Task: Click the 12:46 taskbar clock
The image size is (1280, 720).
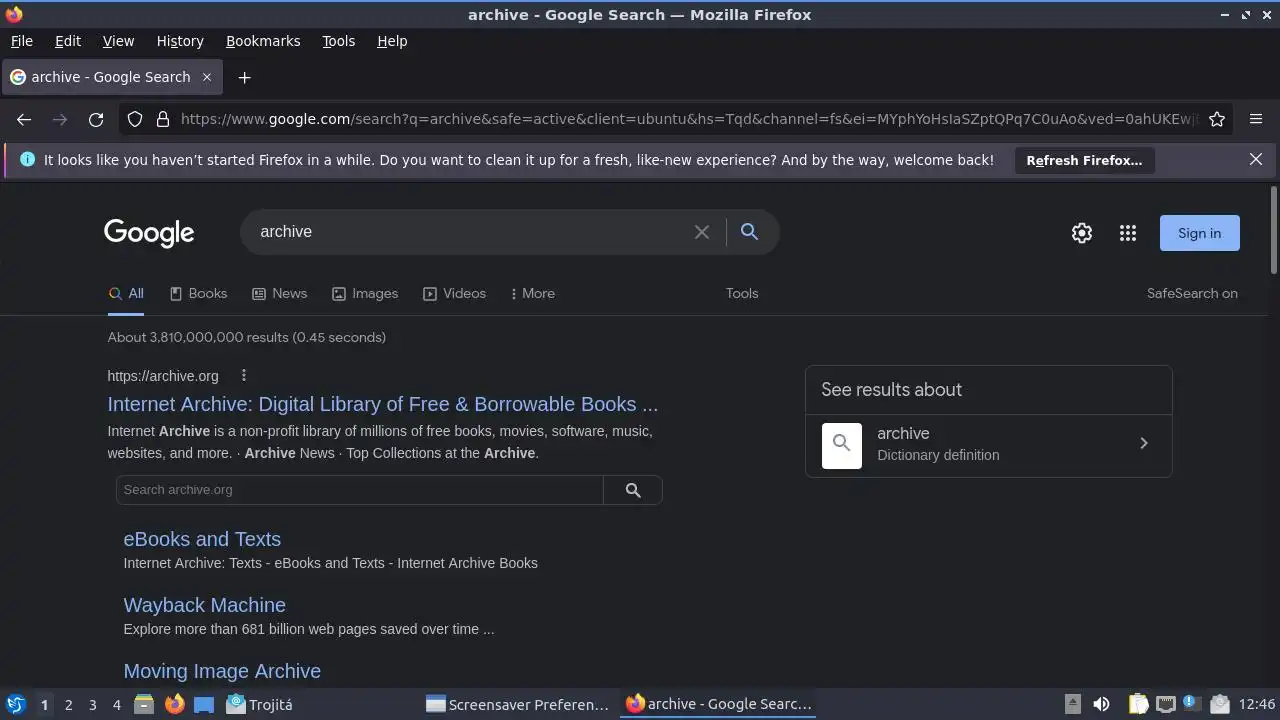Action: 1257,704
